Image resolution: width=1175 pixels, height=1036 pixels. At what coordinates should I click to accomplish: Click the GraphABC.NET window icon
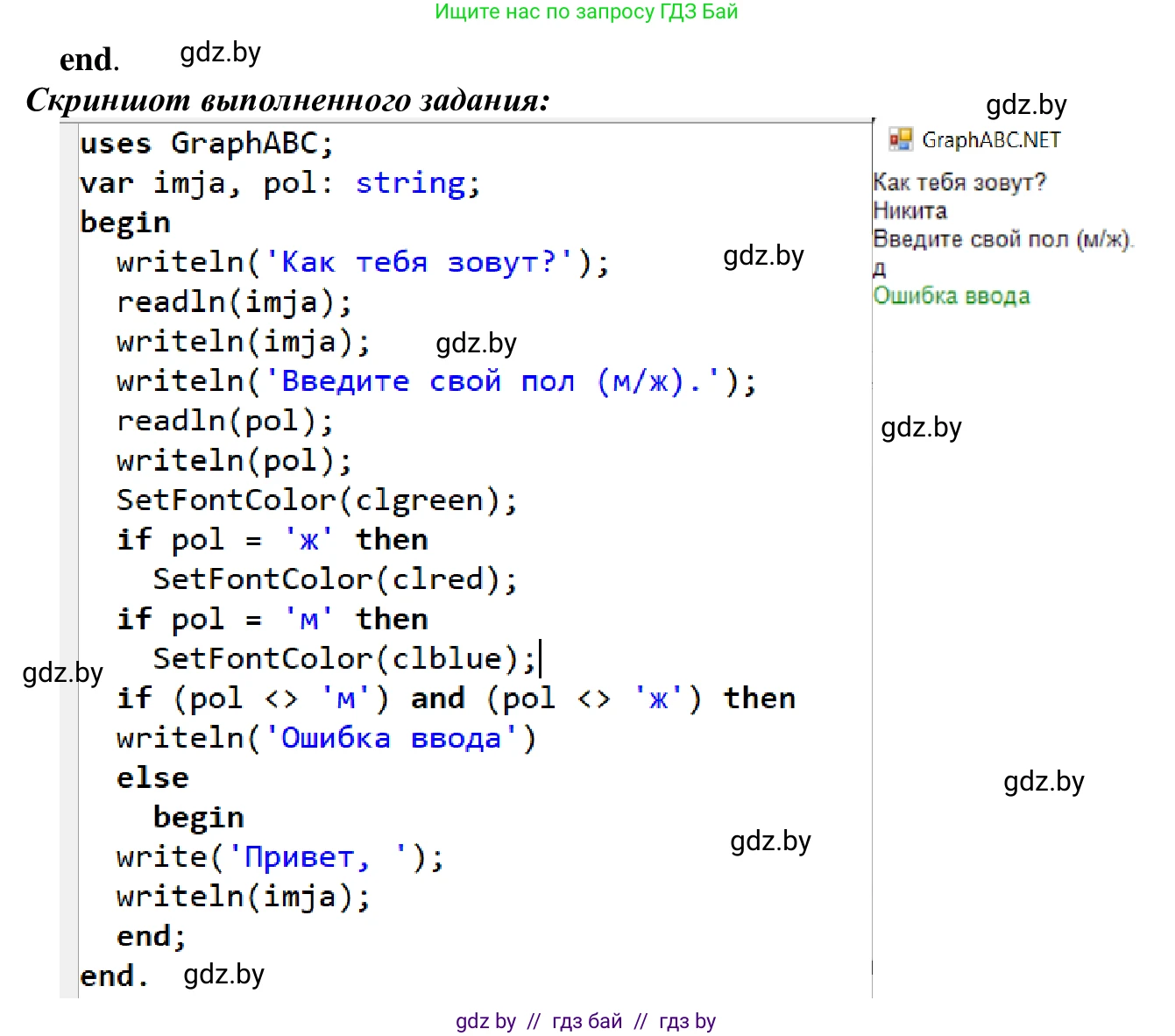tap(900, 139)
